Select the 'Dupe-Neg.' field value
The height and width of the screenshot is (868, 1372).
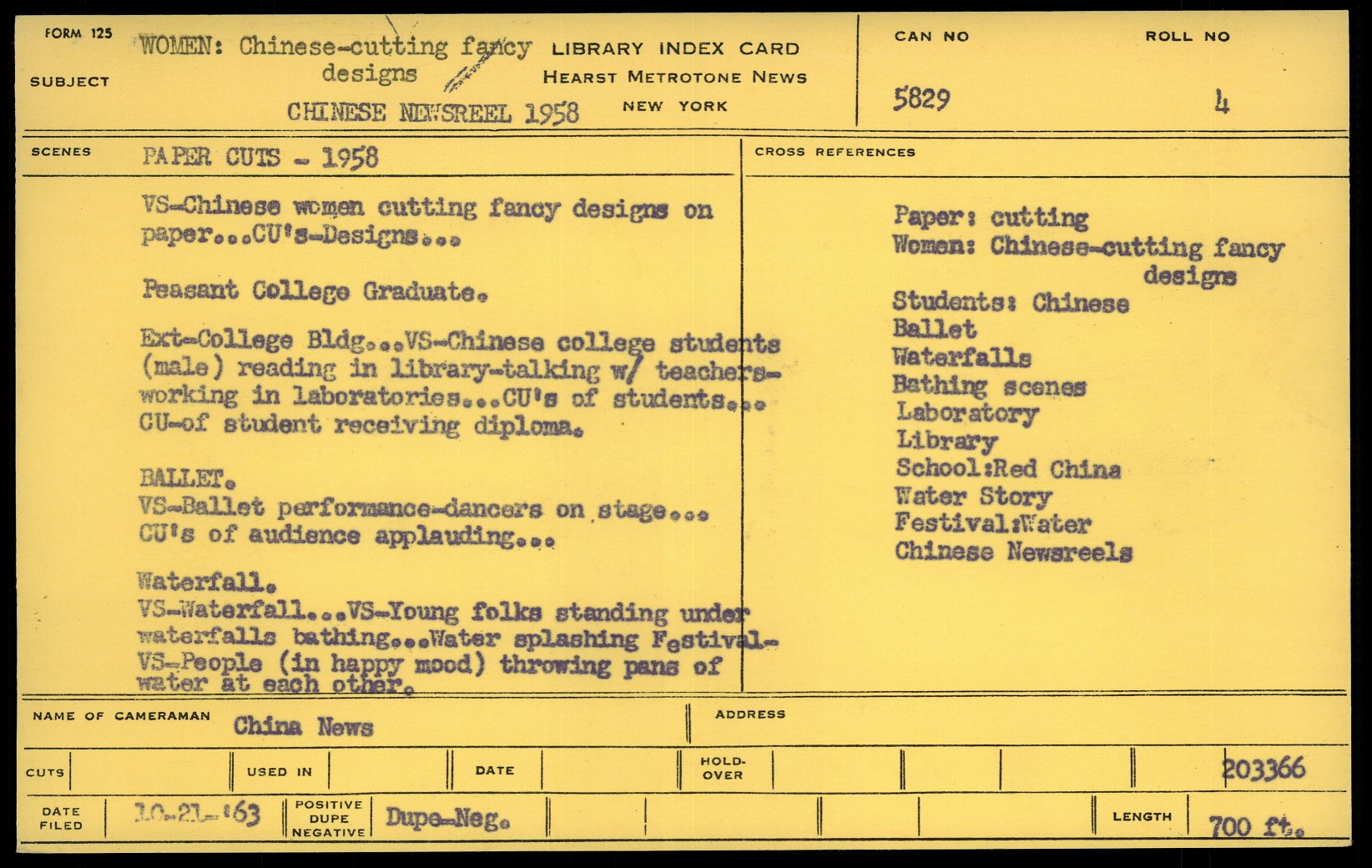click(447, 818)
